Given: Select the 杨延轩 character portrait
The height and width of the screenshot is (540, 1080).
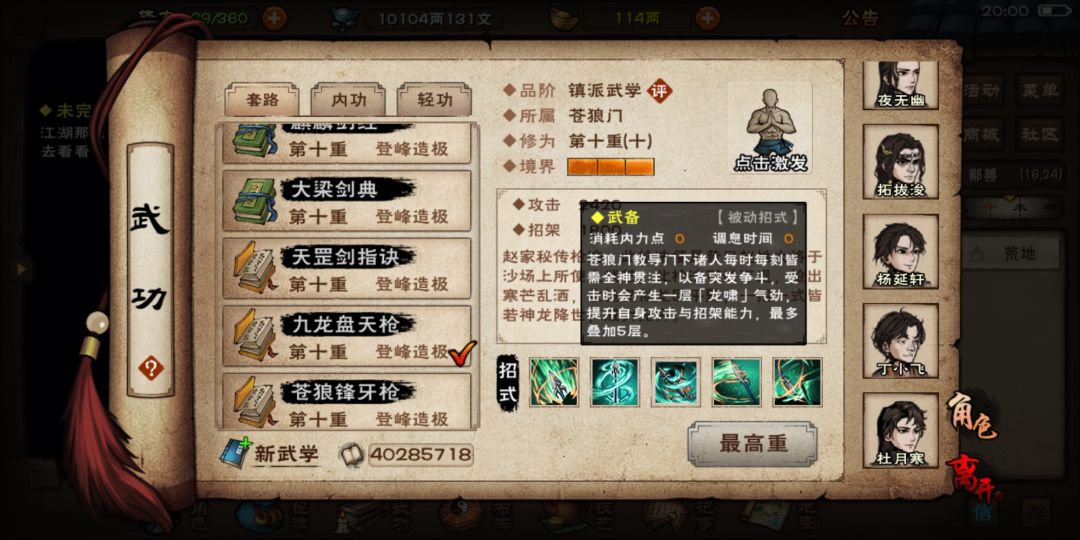Looking at the screenshot, I should [900, 251].
